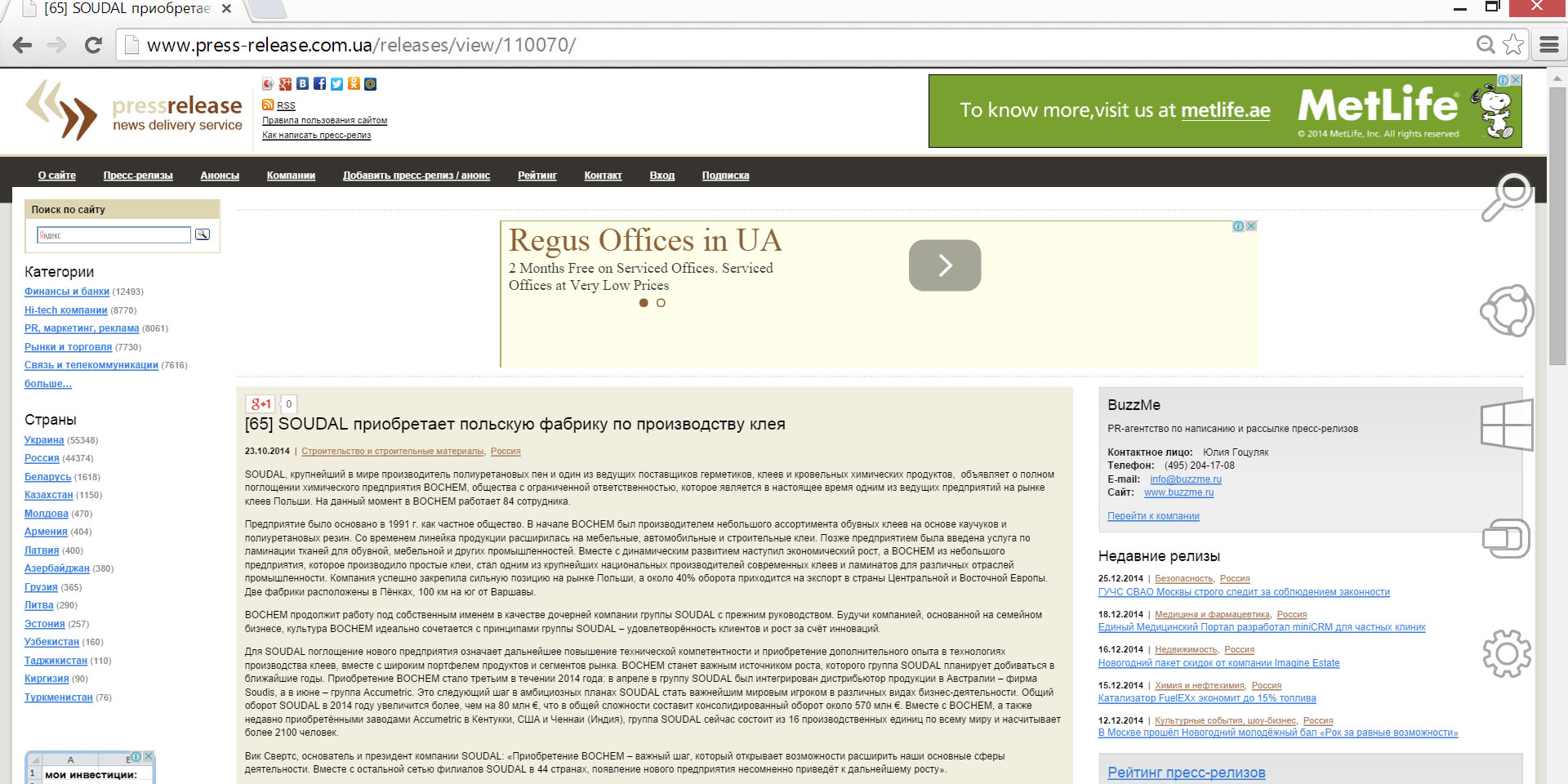This screenshot has width=1568, height=784.
Task: Share the page on Facebook
Action: (319, 84)
